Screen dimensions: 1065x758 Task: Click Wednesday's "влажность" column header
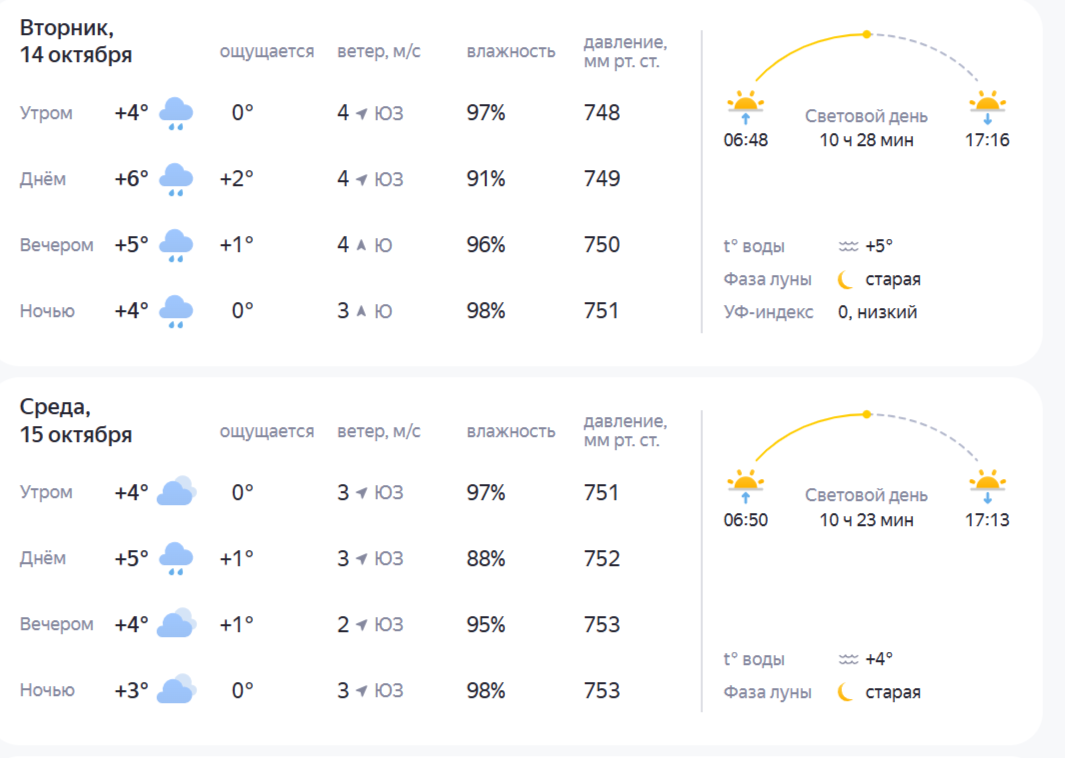click(510, 431)
